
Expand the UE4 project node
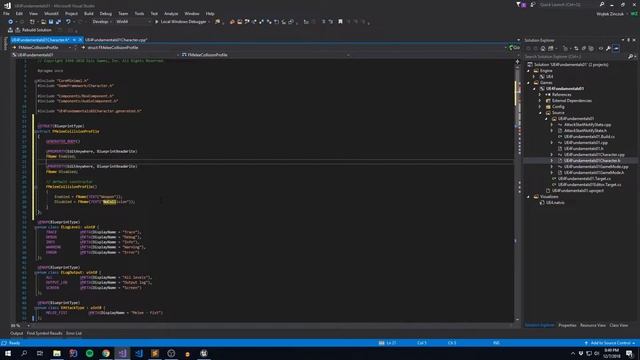coord(534,77)
